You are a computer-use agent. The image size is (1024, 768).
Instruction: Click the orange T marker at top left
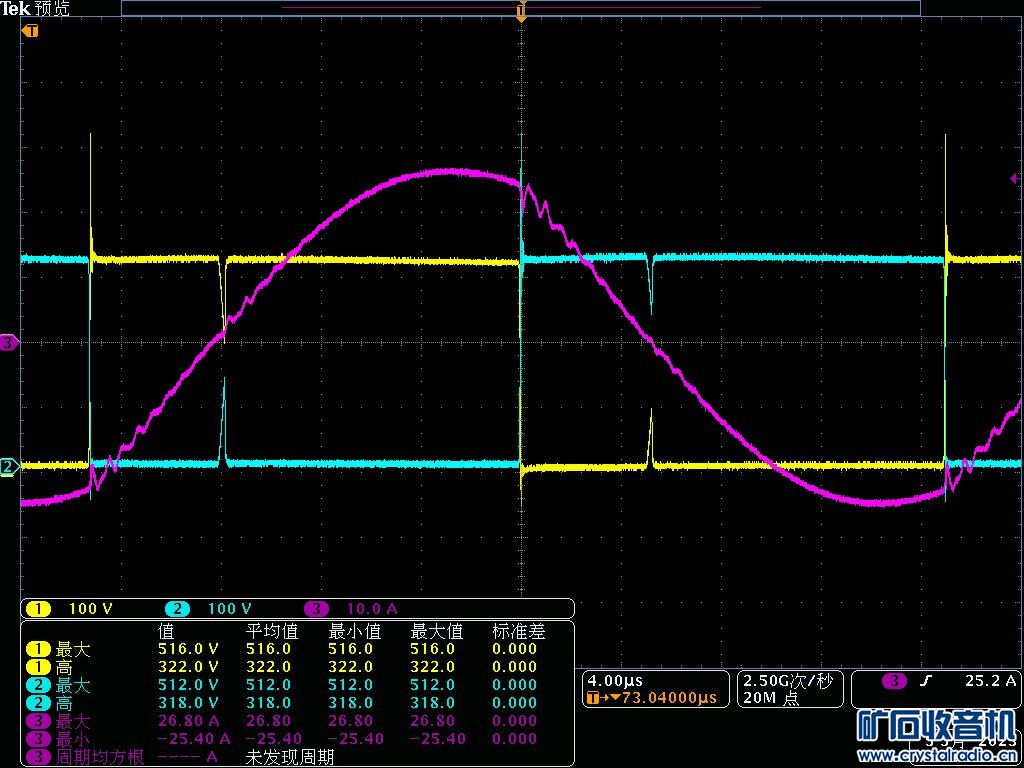(x=29, y=31)
